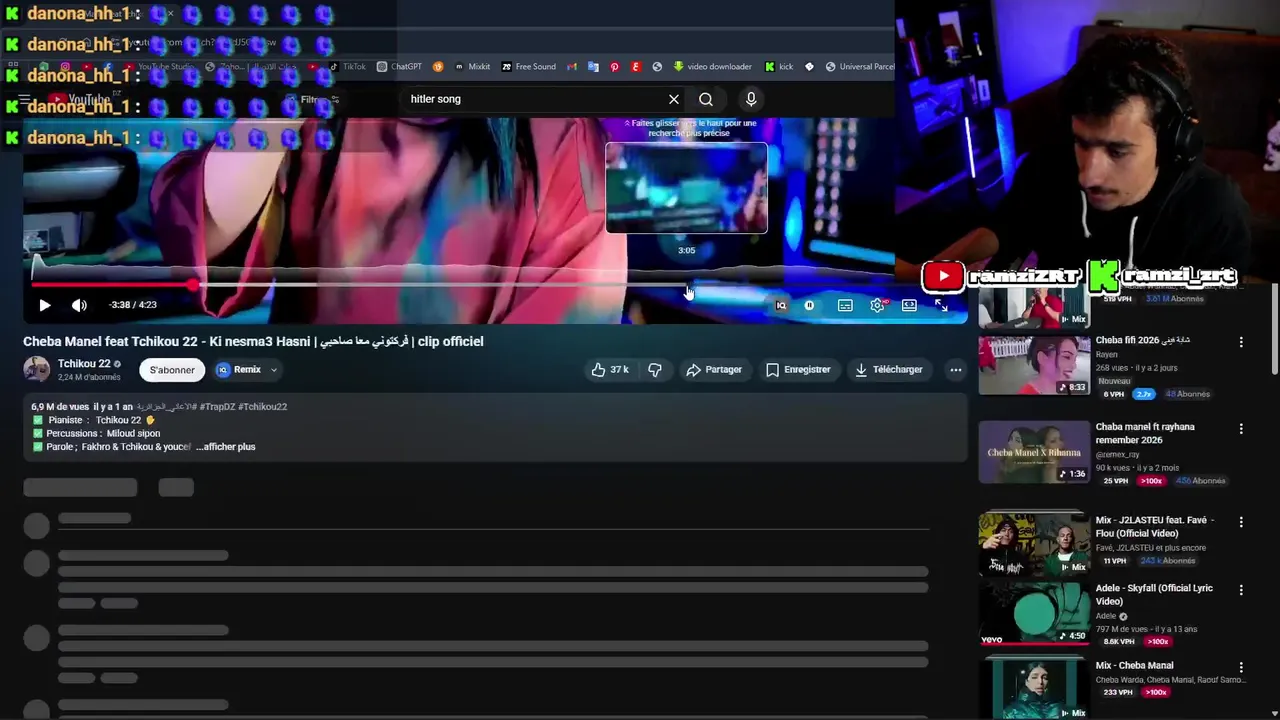
Task: Click the -3:38 / 4:23 time display
Action: 133,305
